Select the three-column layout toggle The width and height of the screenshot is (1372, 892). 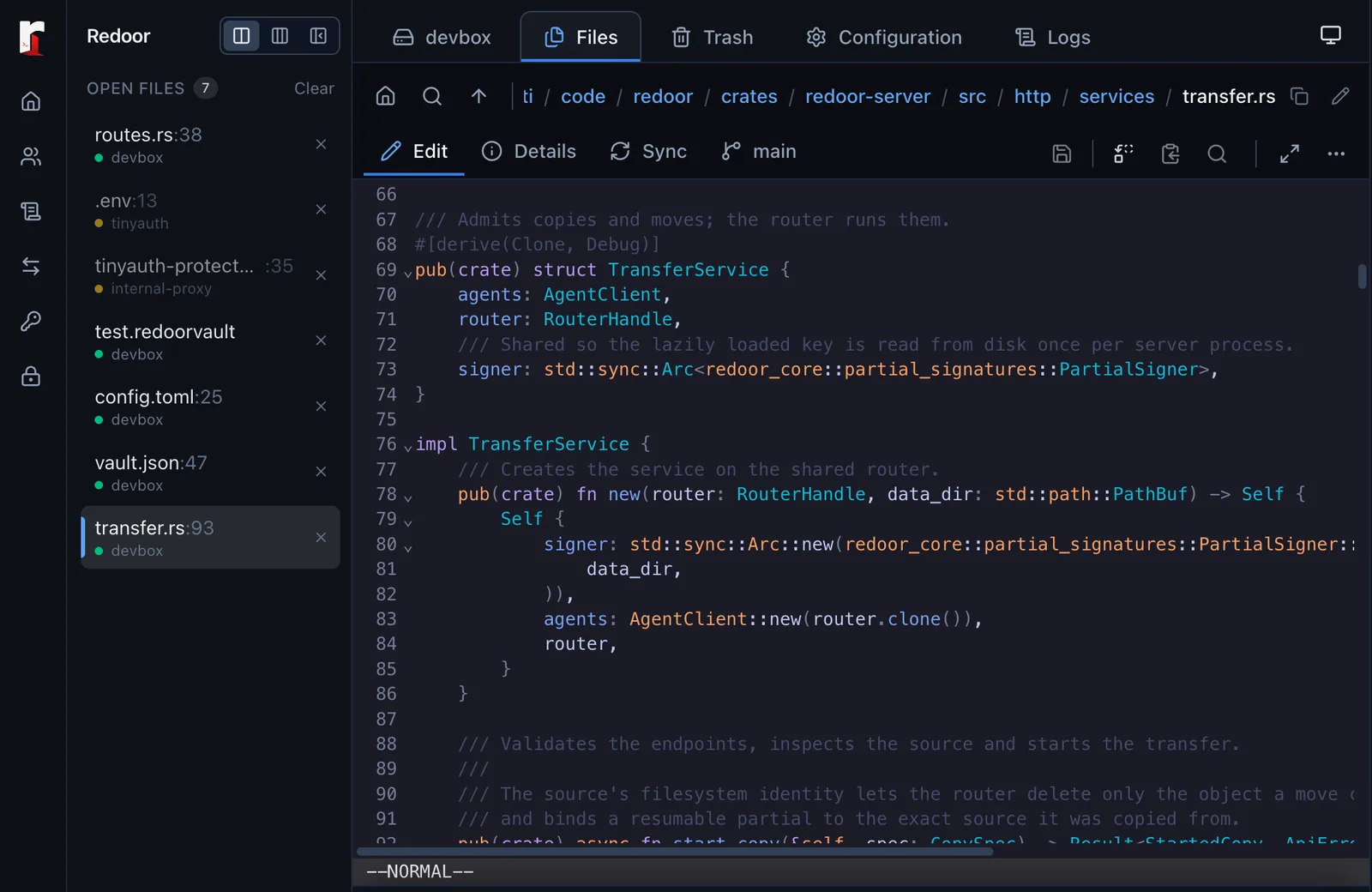[280, 36]
